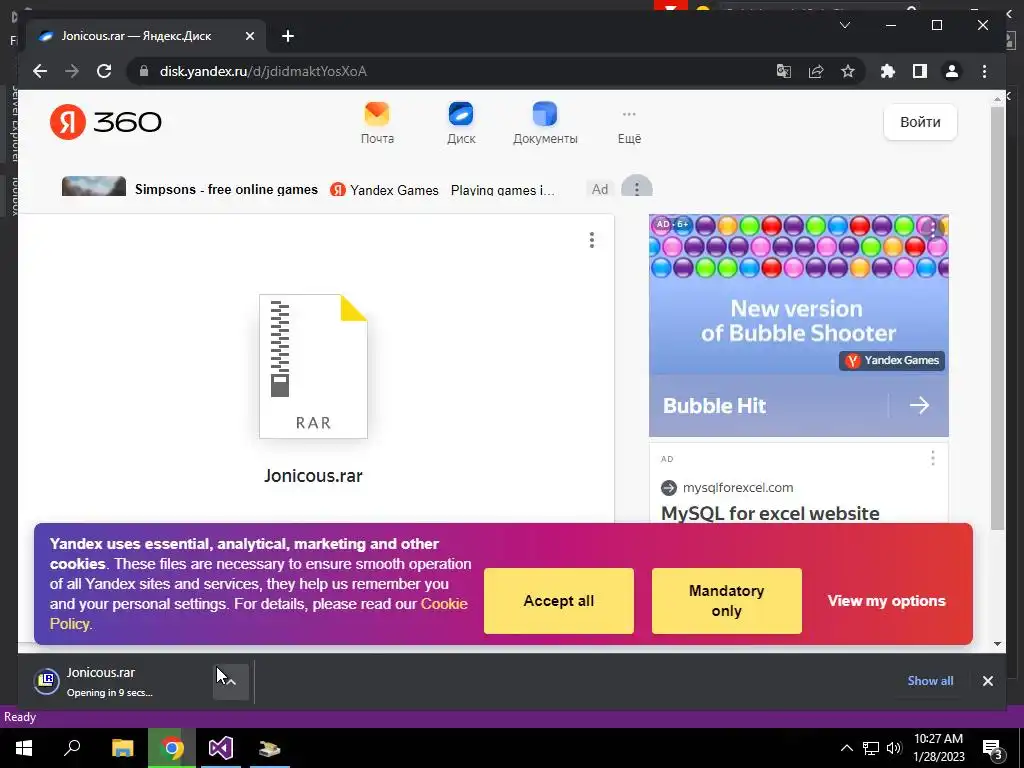Viewport: 1024px width, 768px height.
Task: Open the MySQL ad options dots
Action: click(x=933, y=458)
